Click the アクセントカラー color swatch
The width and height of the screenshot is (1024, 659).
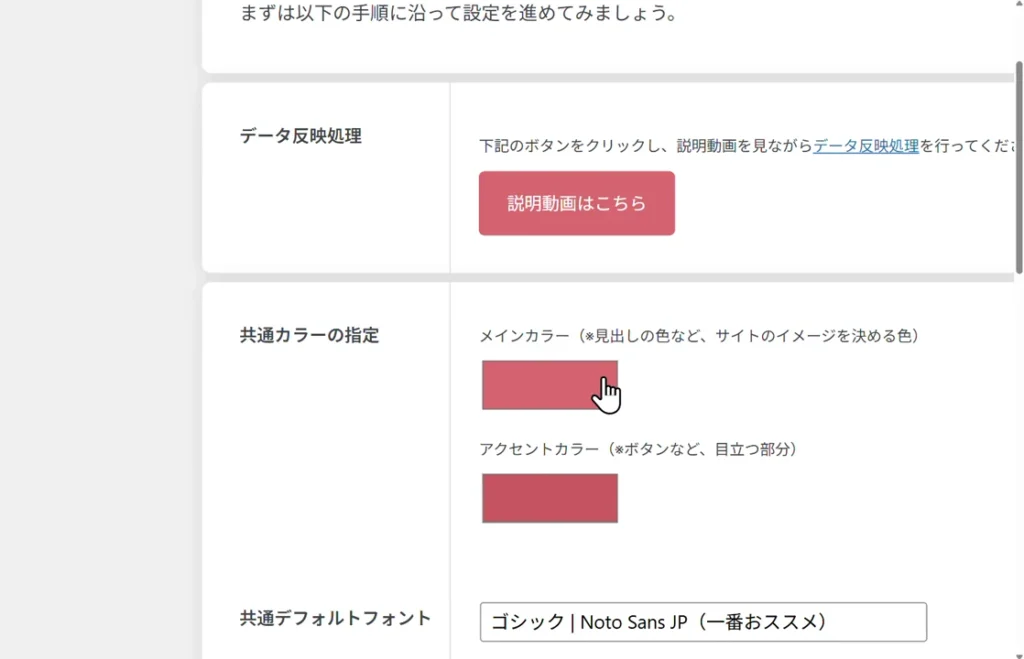click(x=549, y=498)
